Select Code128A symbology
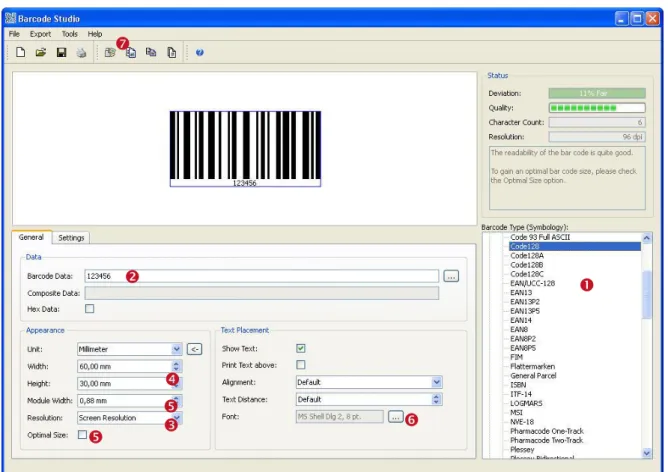668x472 pixels. [x=527, y=256]
